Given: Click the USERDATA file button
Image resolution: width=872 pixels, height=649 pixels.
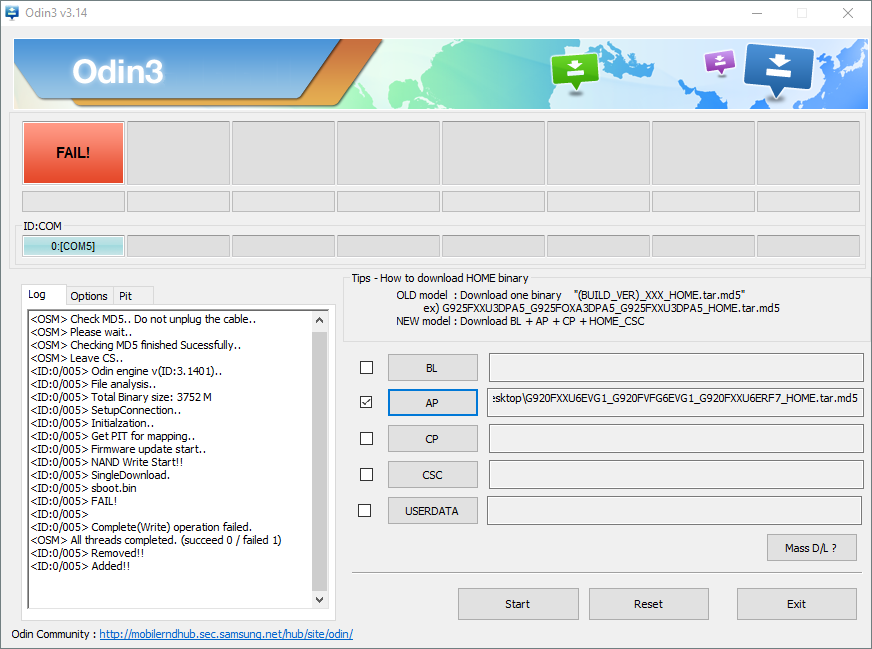Looking at the screenshot, I should click(x=433, y=511).
